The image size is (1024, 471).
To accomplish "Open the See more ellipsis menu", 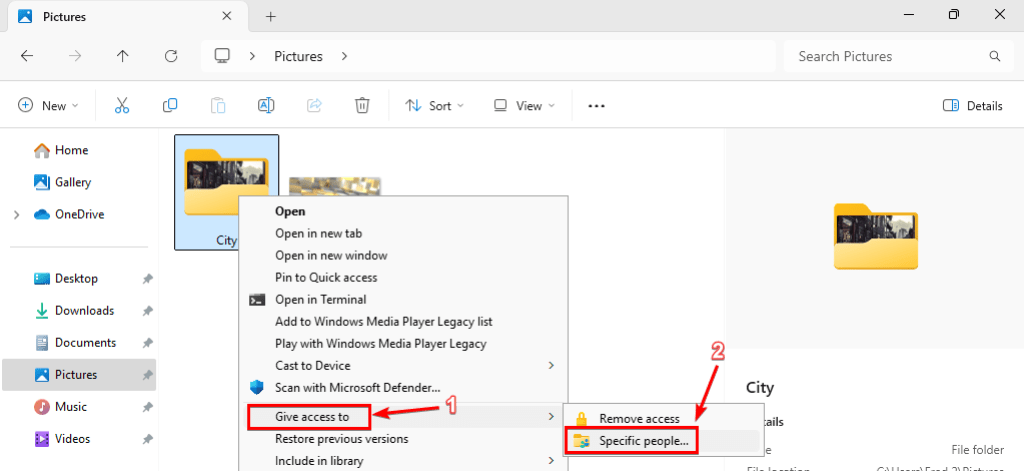I will click(596, 106).
